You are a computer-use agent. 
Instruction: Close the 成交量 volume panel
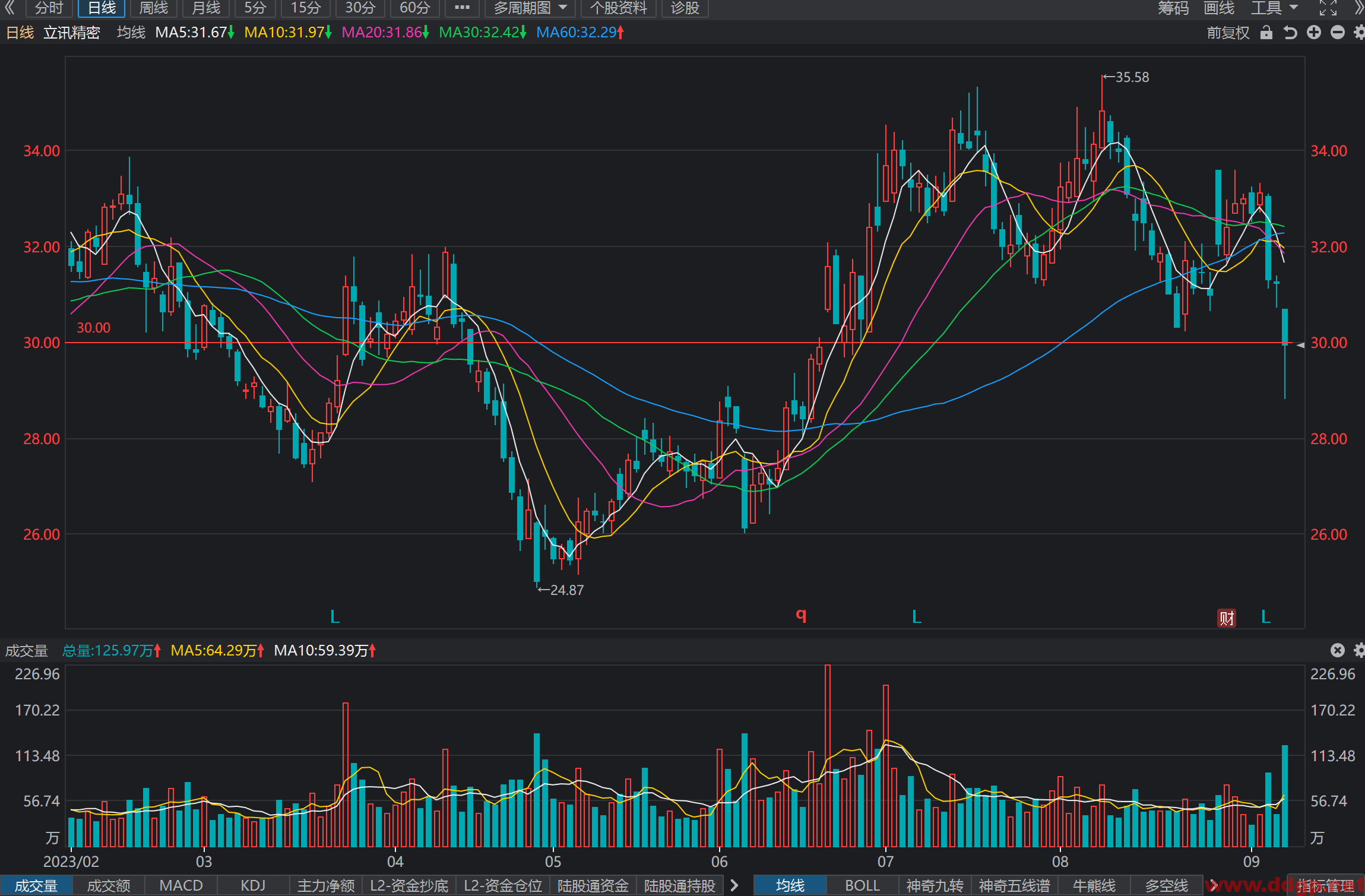click(x=1337, y=650)
